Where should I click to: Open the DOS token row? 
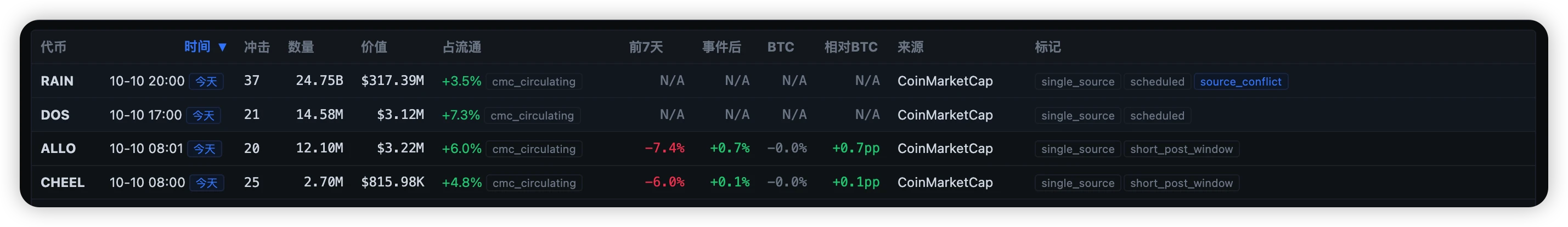coord(783,115)
